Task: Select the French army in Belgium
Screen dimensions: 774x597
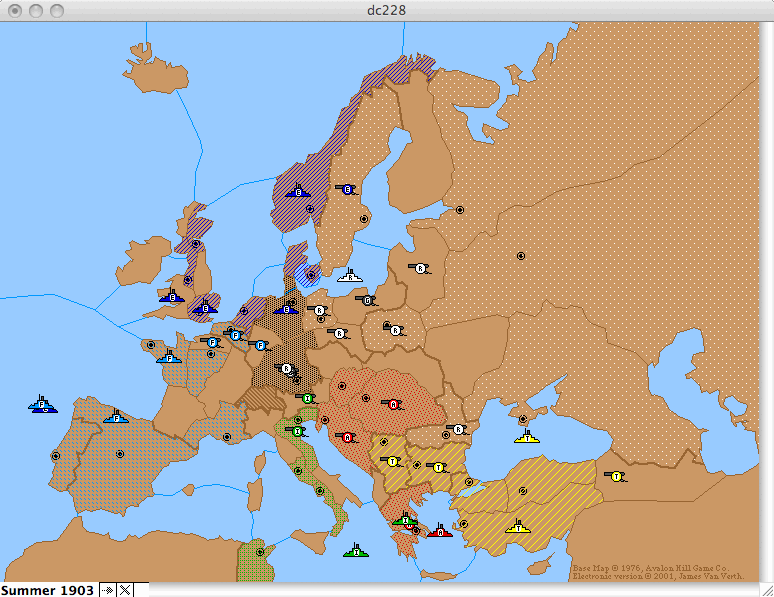Action: pyautogui.click(x=235, y=335)
